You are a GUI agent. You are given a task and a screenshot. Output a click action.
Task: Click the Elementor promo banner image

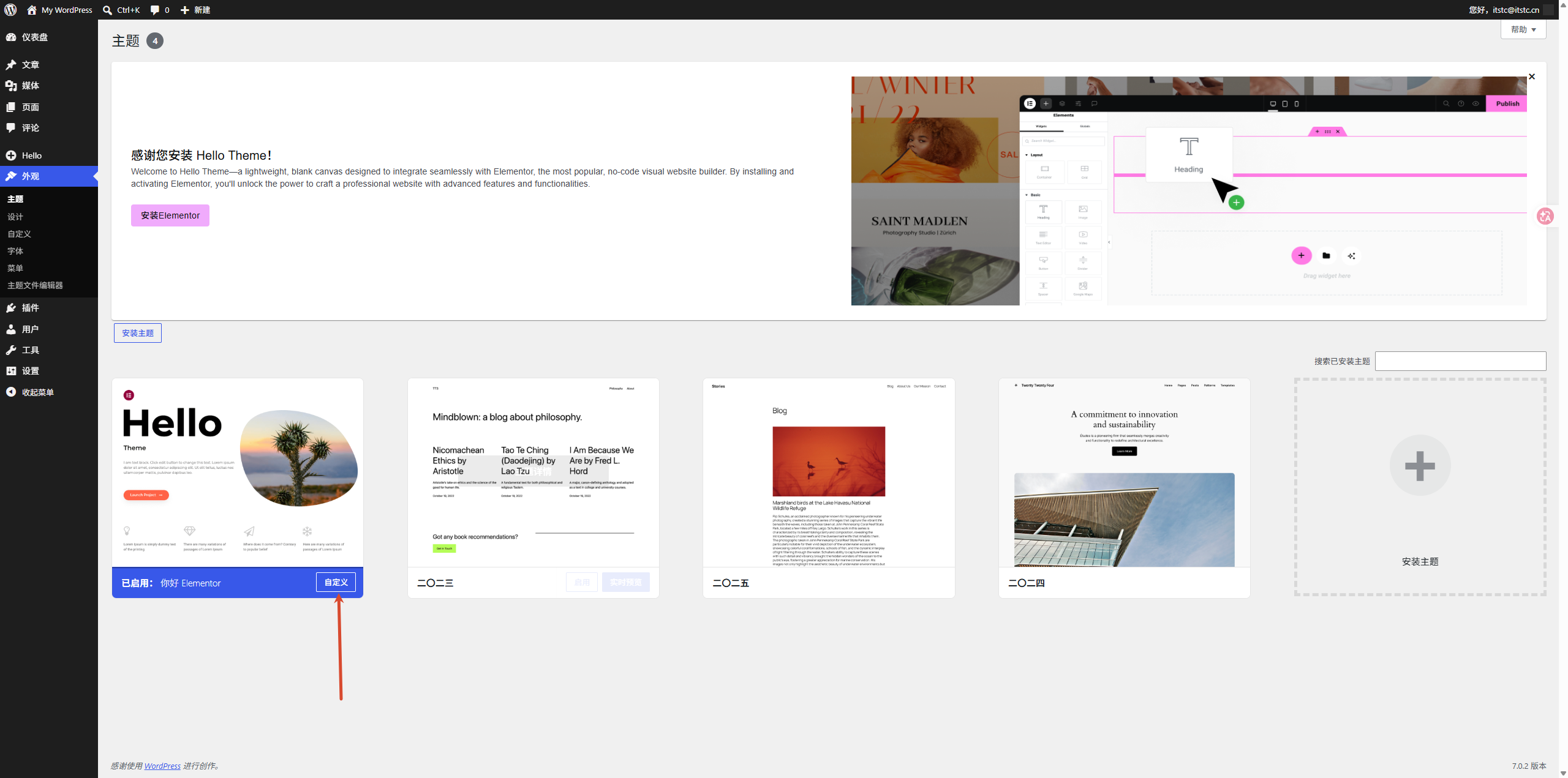[x=1189, y=191]
